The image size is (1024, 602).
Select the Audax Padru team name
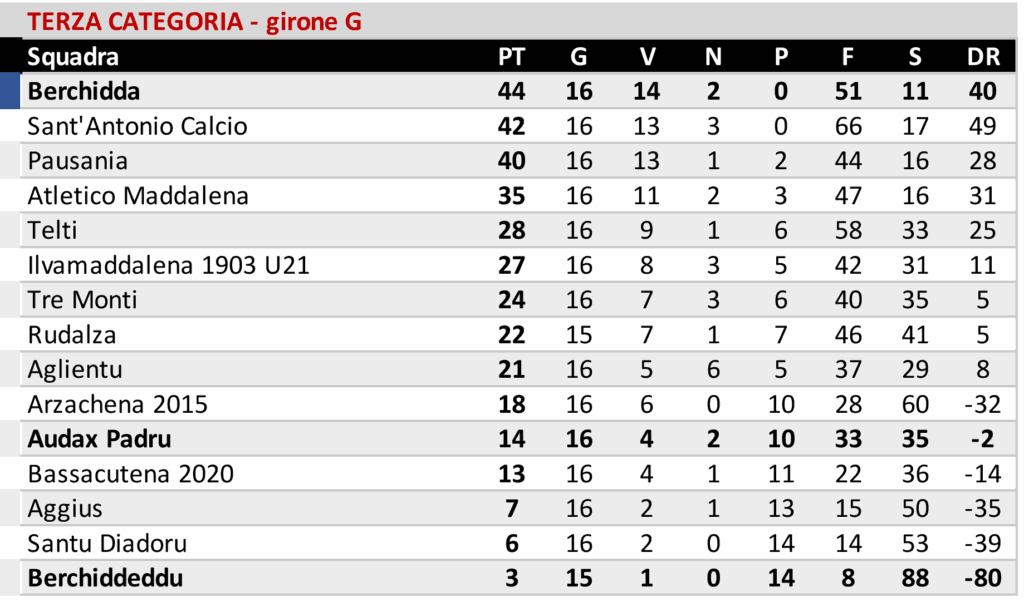pyautogui.click(x=100, y=439)
